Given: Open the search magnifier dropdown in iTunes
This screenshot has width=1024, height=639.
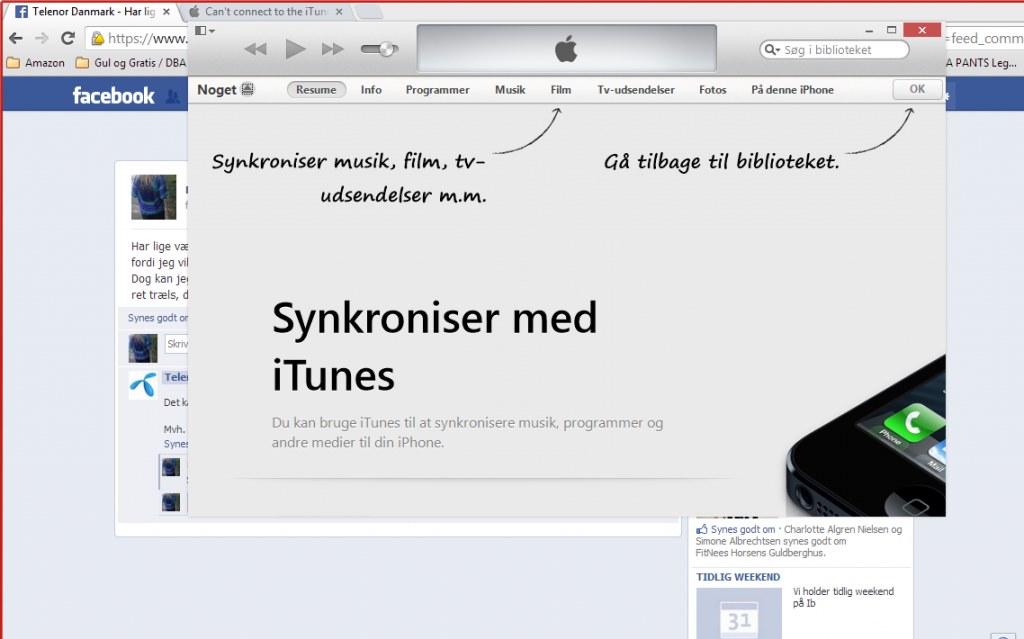Looking at the screenshot, I should coord(773,50).
